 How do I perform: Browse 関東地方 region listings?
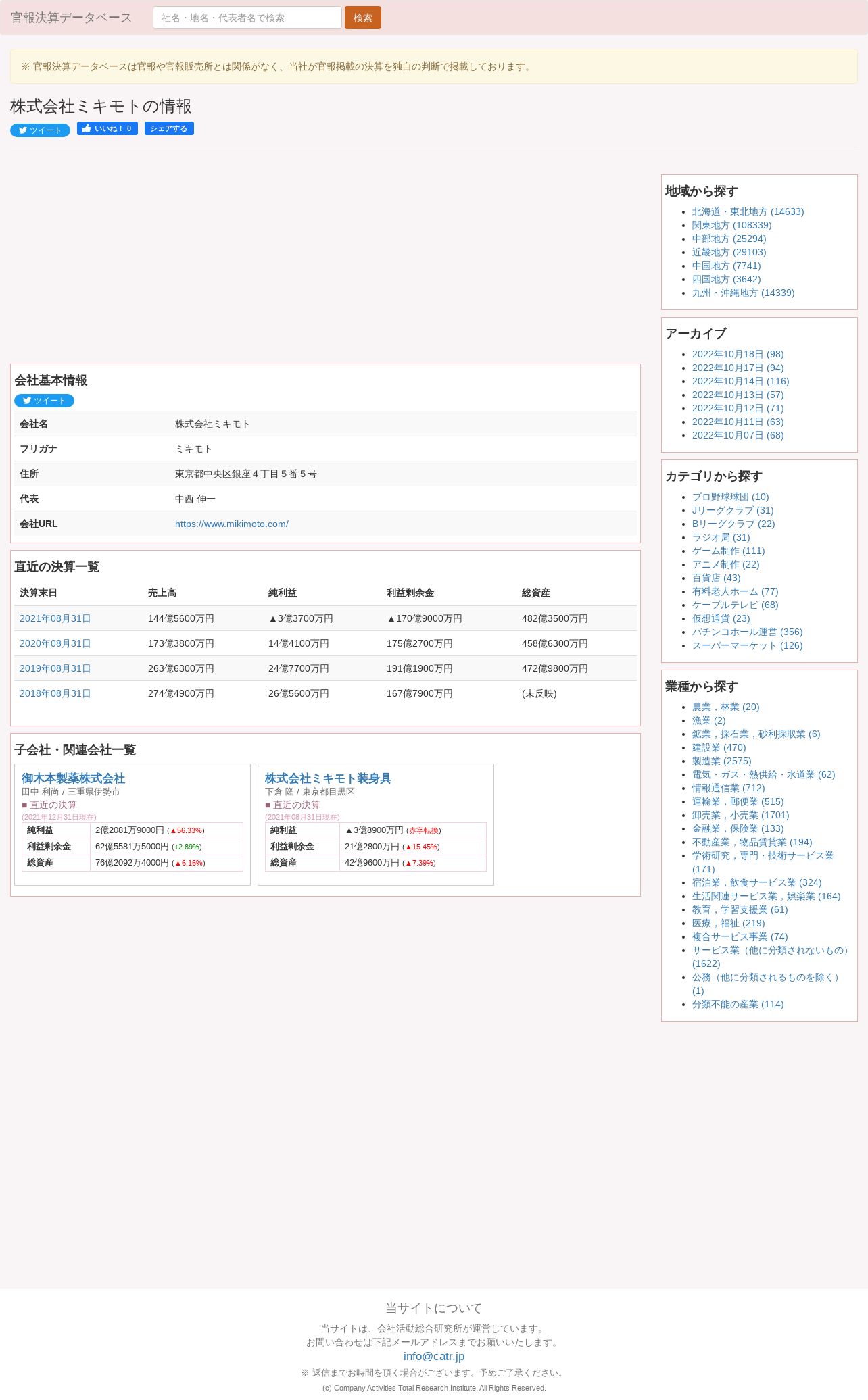(731, 225)
